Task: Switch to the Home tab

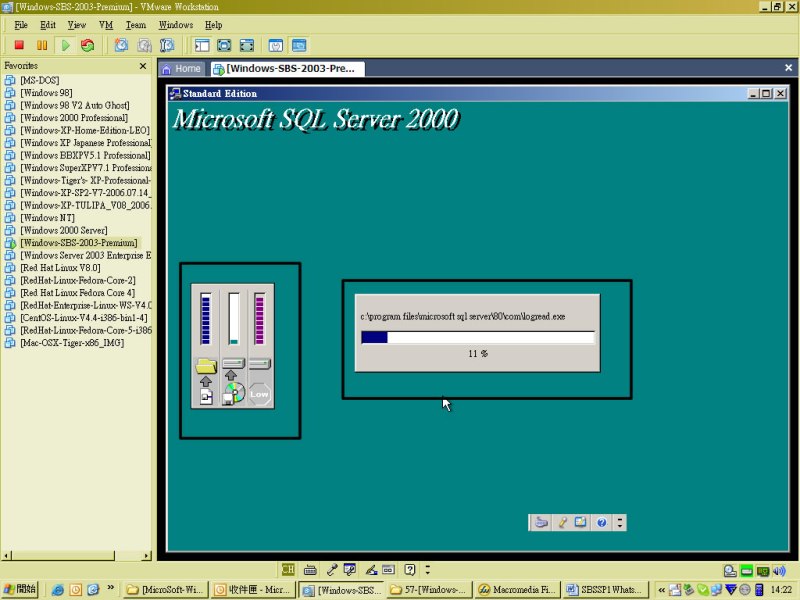Action: (x=182, y=69)
